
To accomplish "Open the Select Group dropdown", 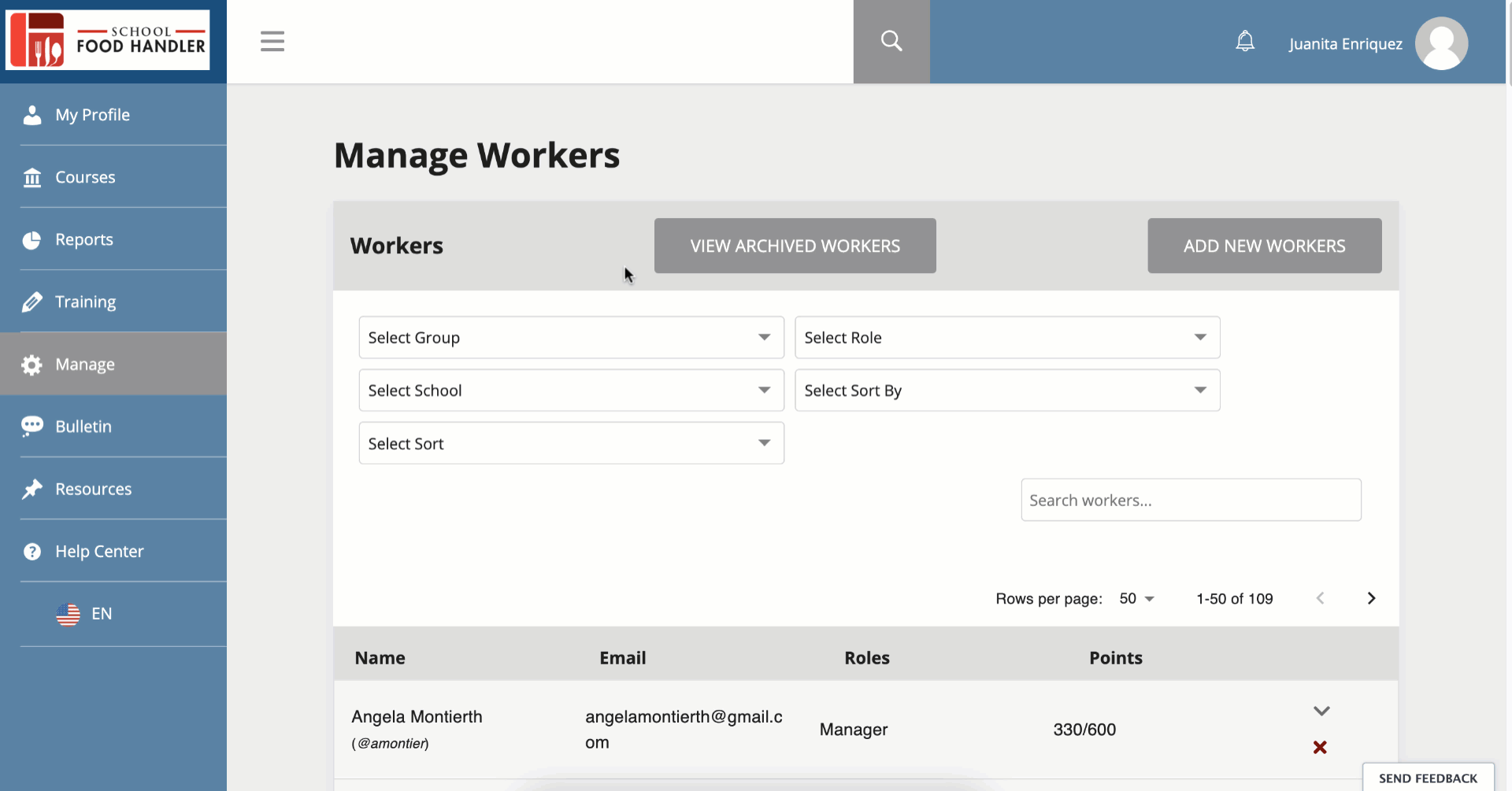I will pyautogui.click(x=571, y=338).
